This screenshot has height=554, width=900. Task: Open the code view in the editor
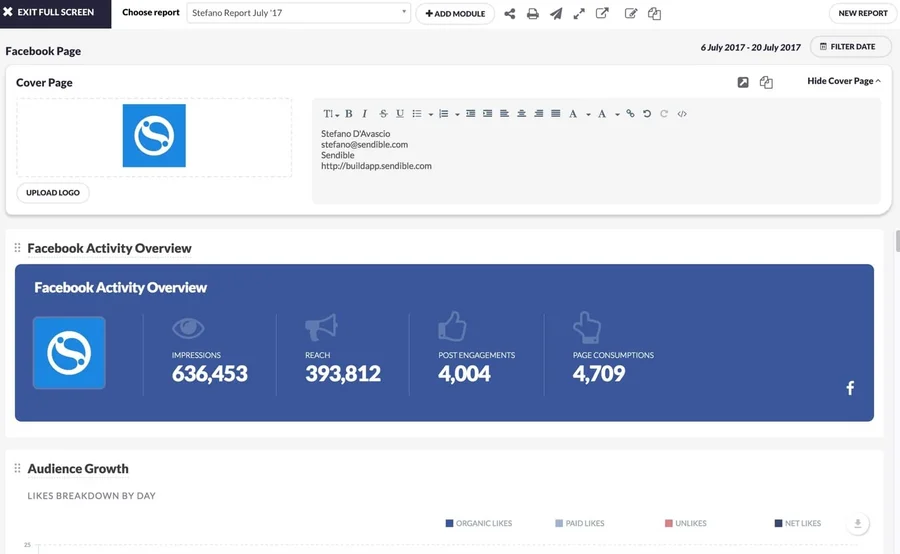[682, 114]
